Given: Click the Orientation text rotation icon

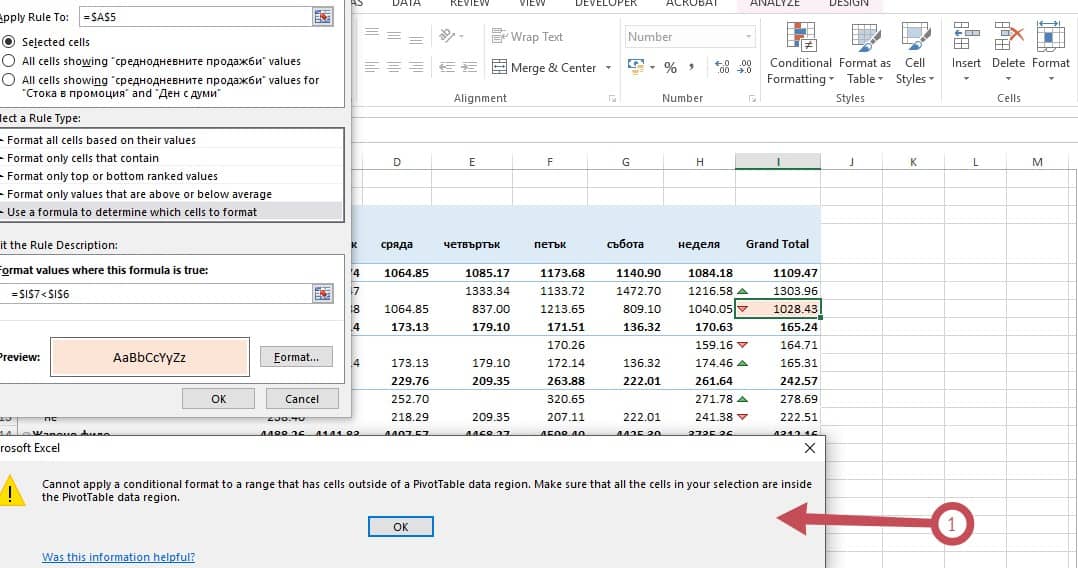Looking at the screenshot, I should tap(448, 35).
